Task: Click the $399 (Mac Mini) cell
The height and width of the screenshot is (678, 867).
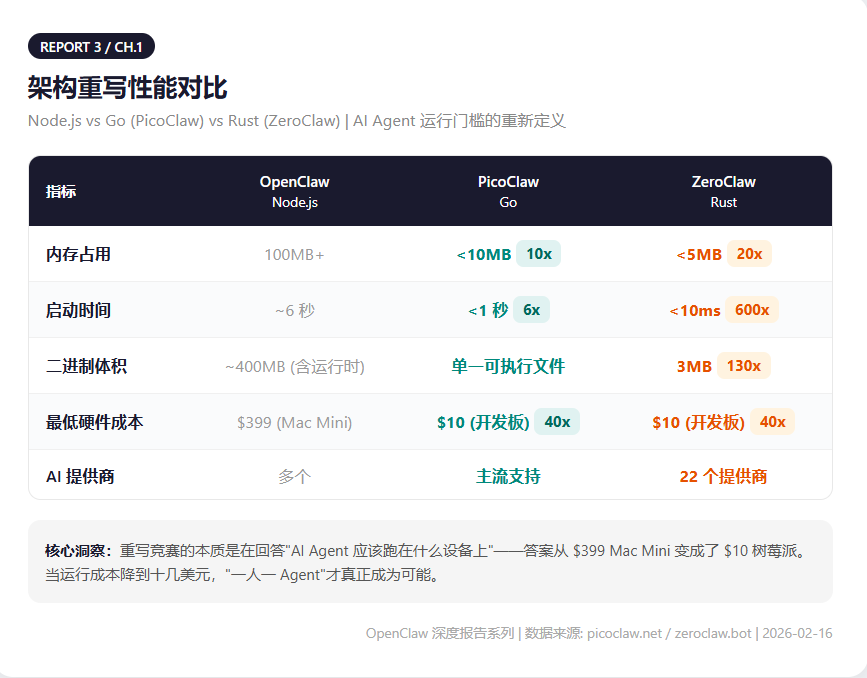Action: 294,422
